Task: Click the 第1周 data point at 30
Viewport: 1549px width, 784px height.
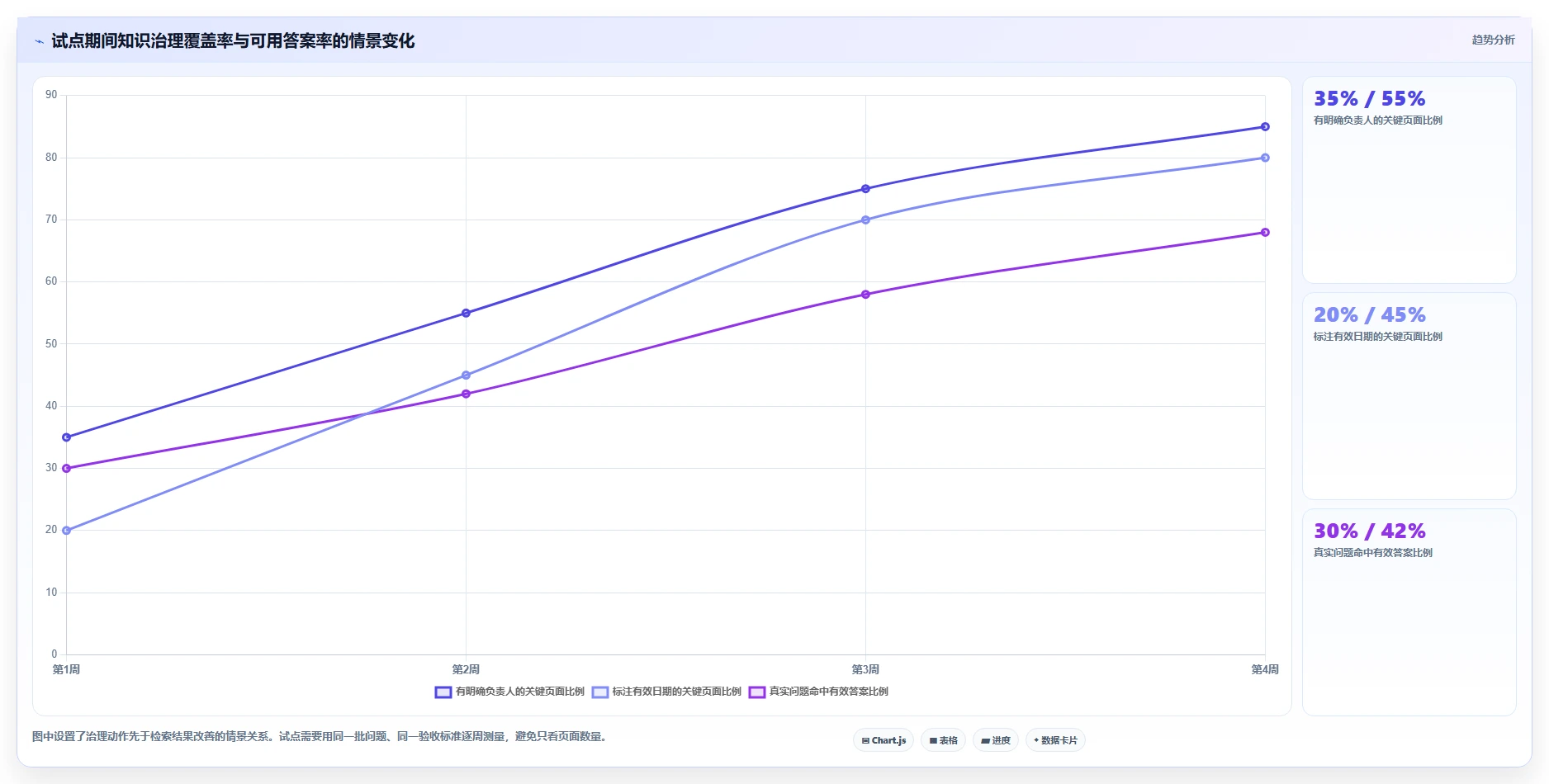Action: tap(67, 469)
